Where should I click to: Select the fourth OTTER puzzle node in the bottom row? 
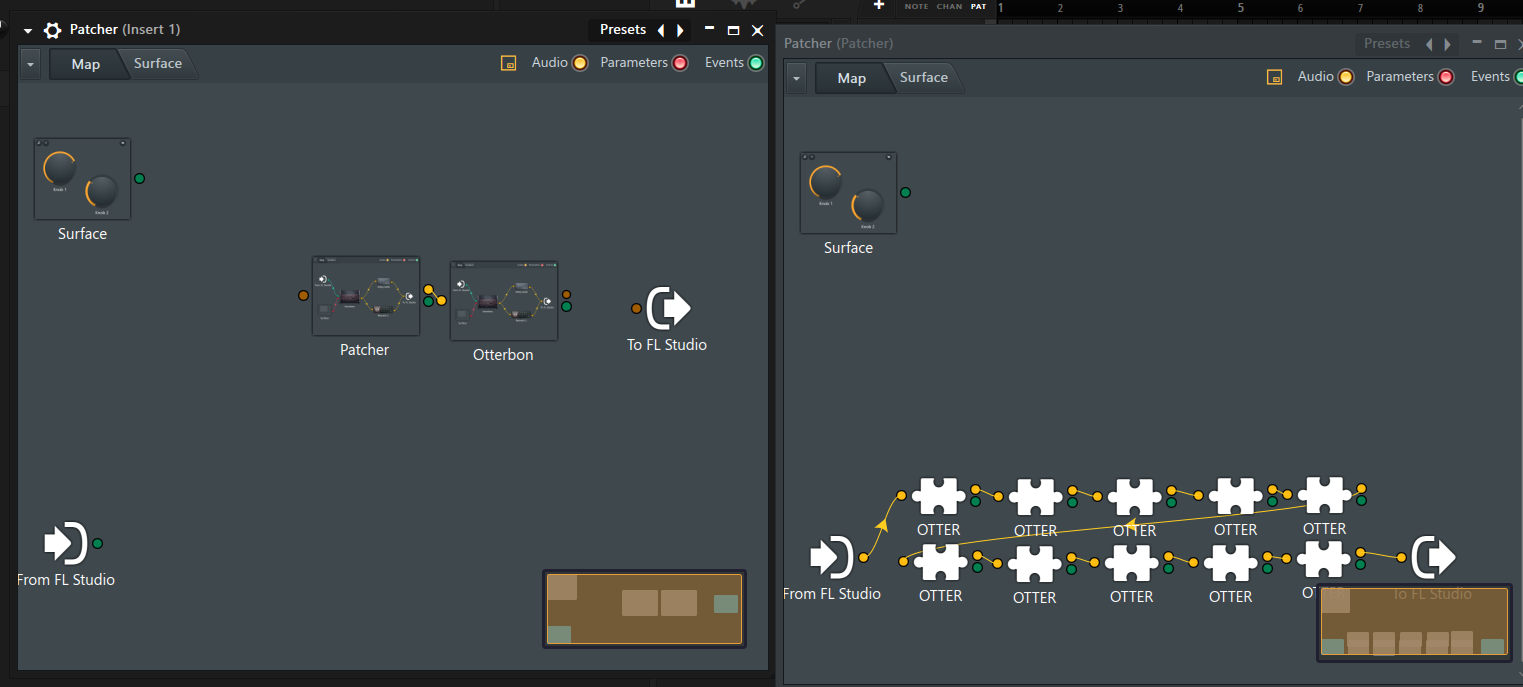(x=1230, y=563)
